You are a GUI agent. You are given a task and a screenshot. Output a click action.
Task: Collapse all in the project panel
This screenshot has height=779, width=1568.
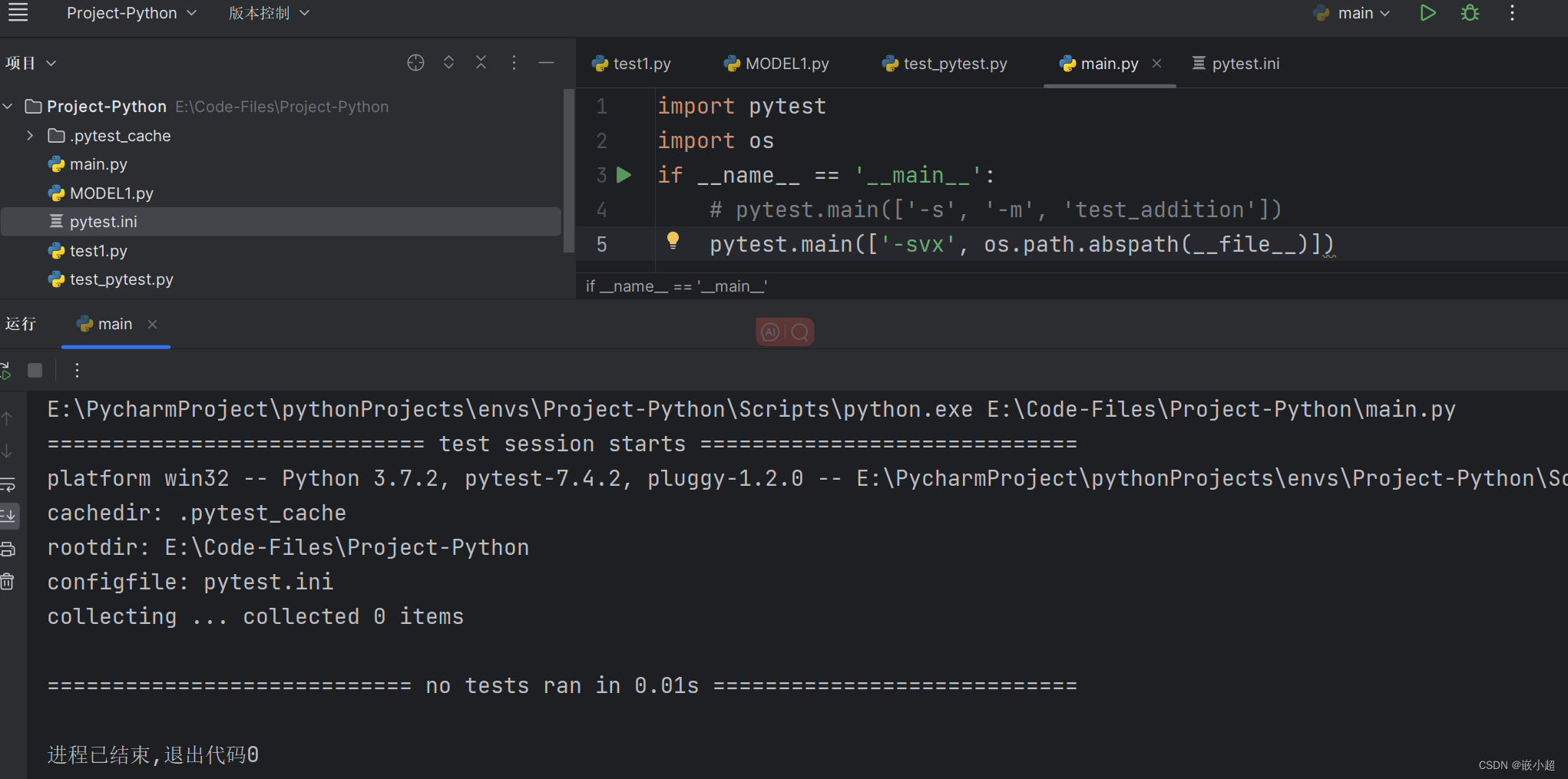(x=481, y=63)
